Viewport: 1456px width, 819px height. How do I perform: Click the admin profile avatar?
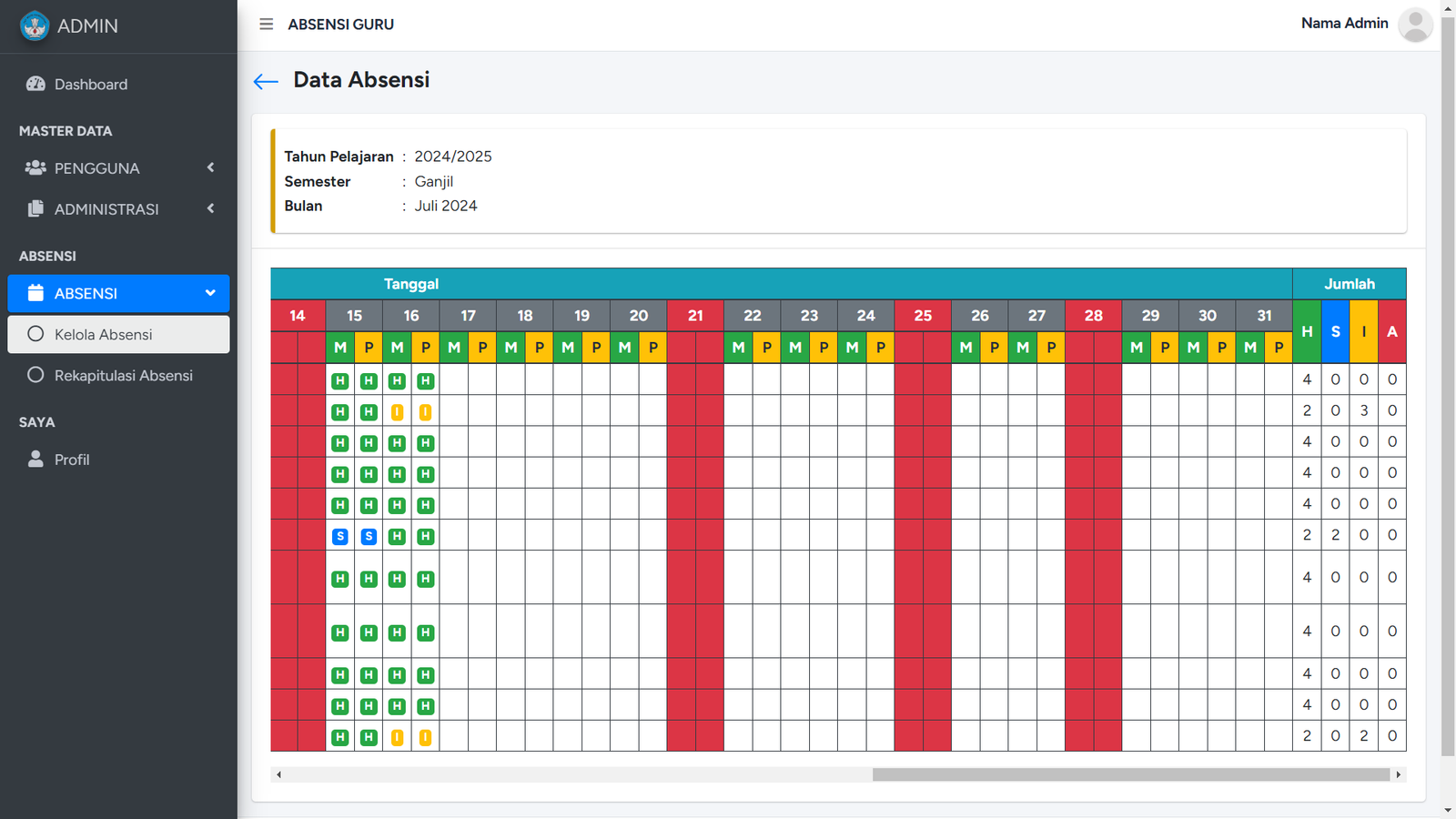tap(1415, 25)
